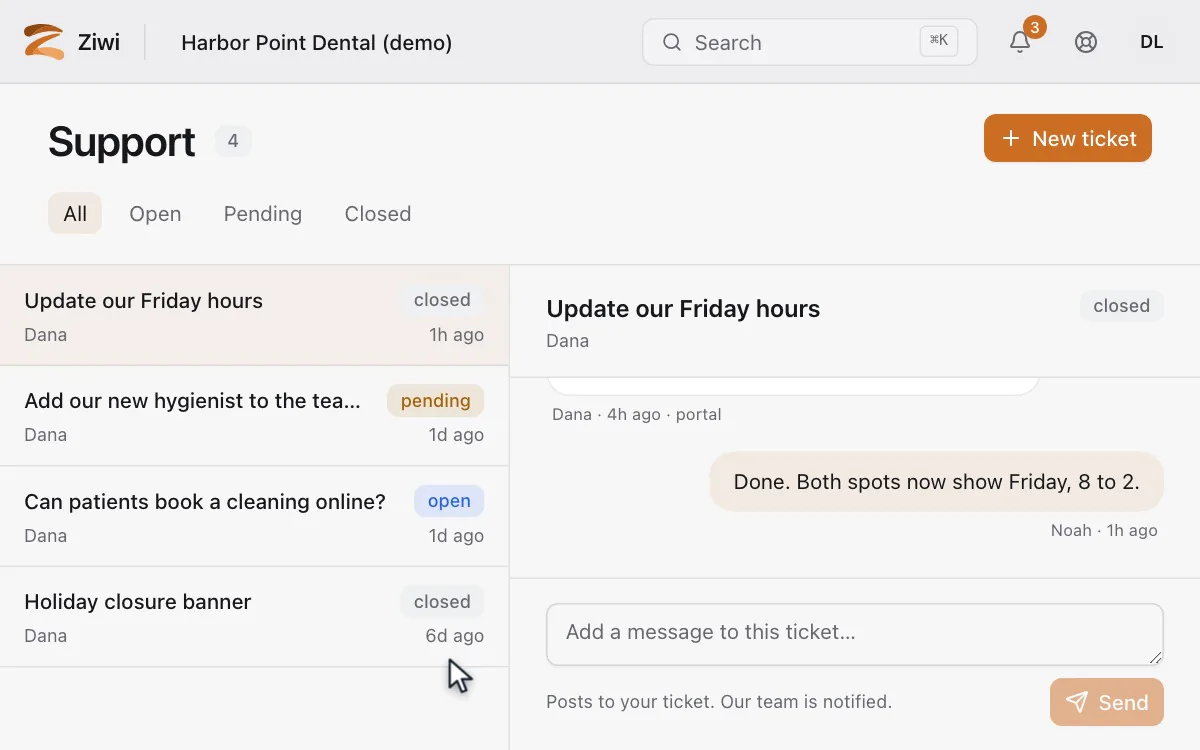Open the DL user avatar menu
This screenshot has width=1200, height=750.
[1152, 42]
